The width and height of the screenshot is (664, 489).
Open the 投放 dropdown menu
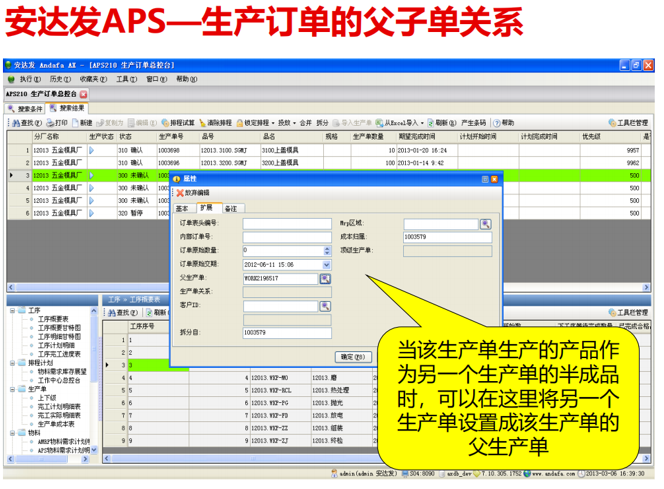287,123
